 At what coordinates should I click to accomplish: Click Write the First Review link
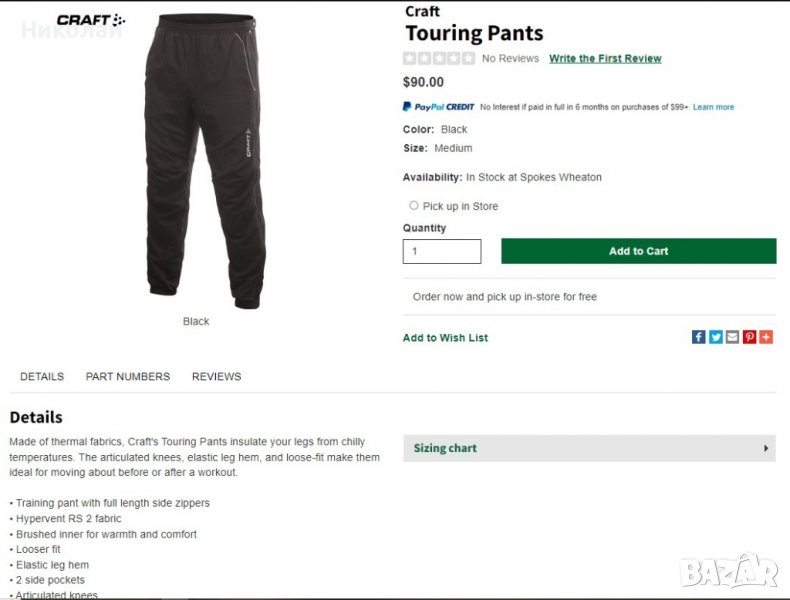[605, 59]
